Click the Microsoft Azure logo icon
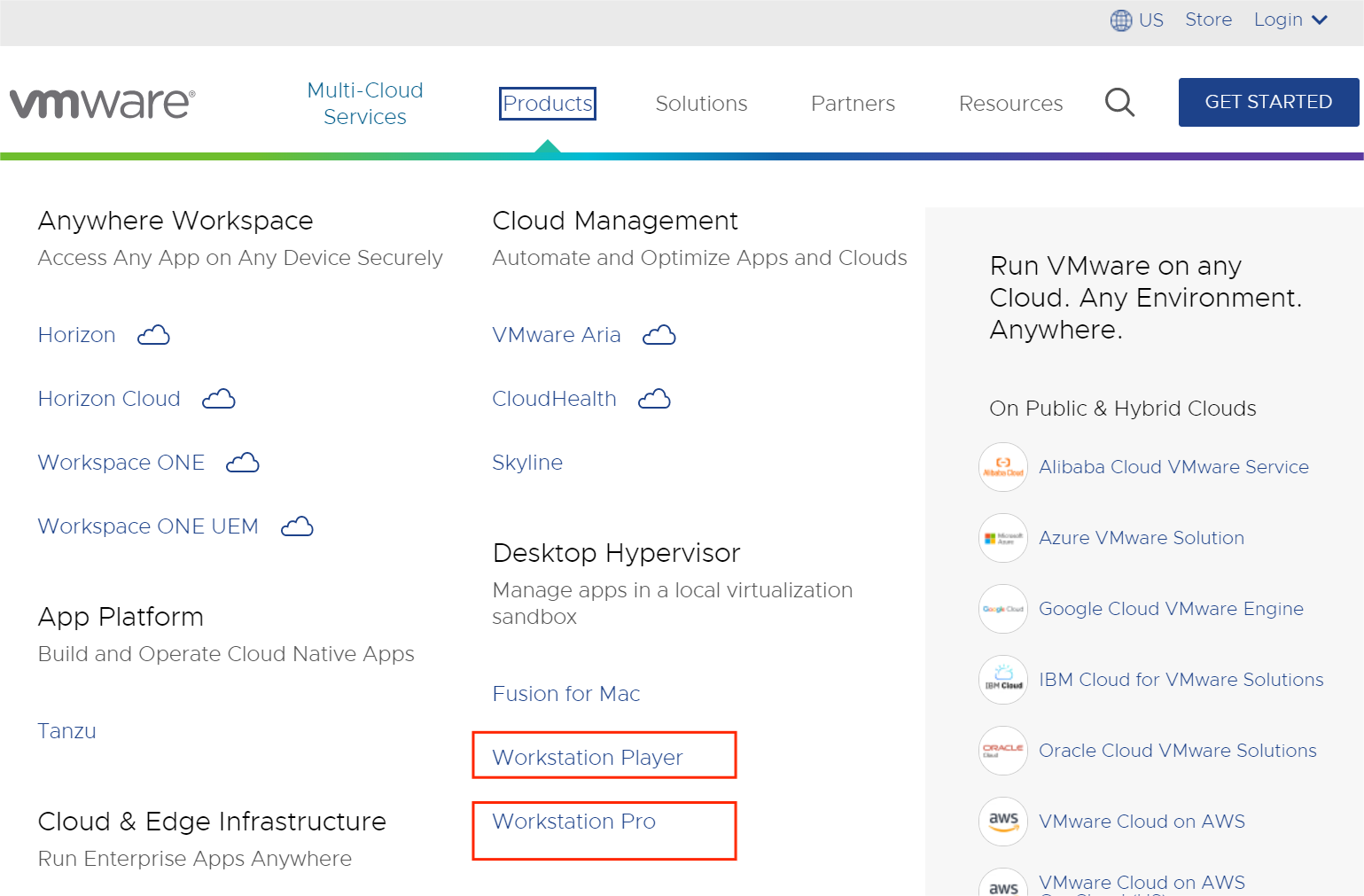Screen dimensions: 1364x896 [x=1003, y=538]
